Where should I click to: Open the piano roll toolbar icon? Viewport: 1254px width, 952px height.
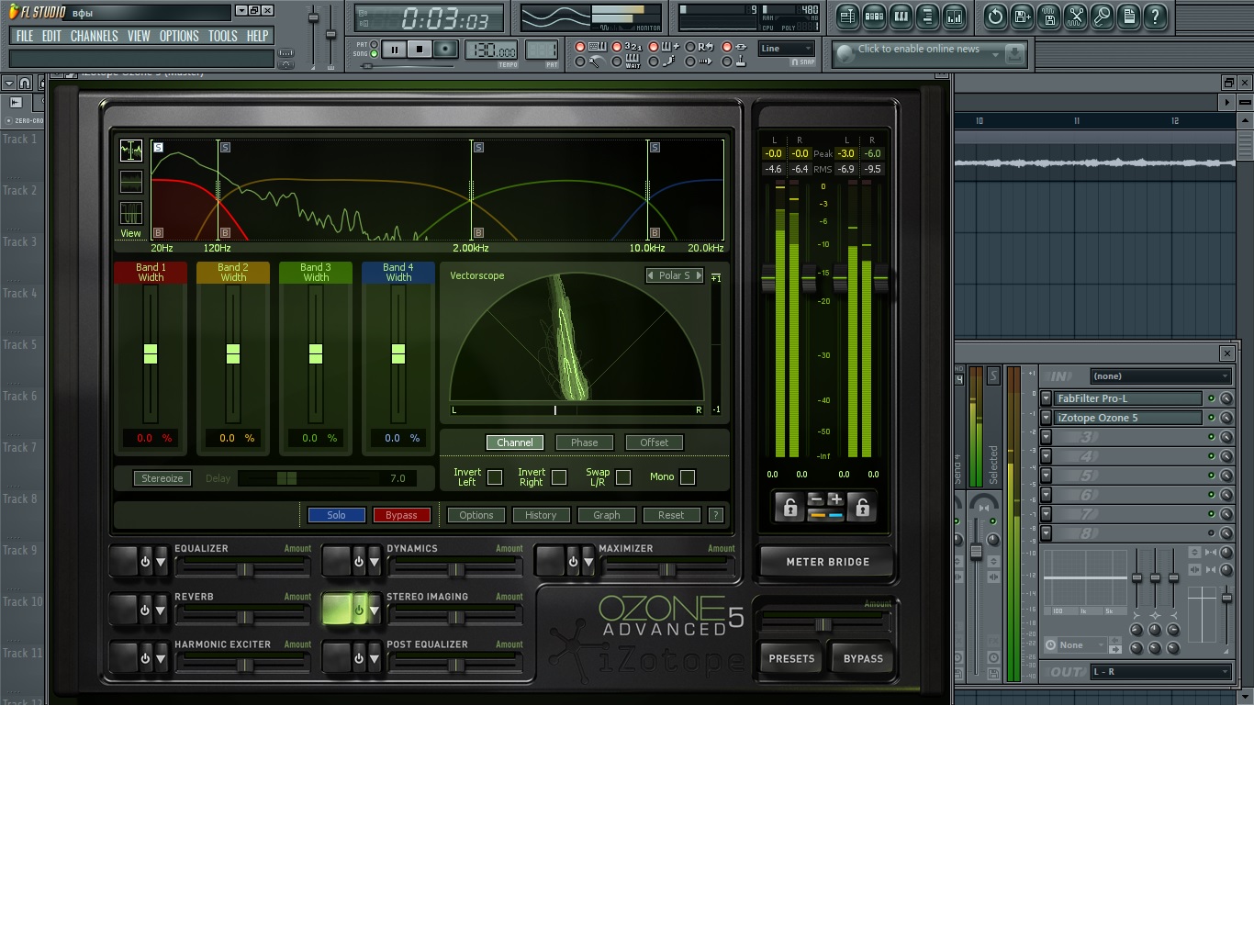(x=901, y=16)
